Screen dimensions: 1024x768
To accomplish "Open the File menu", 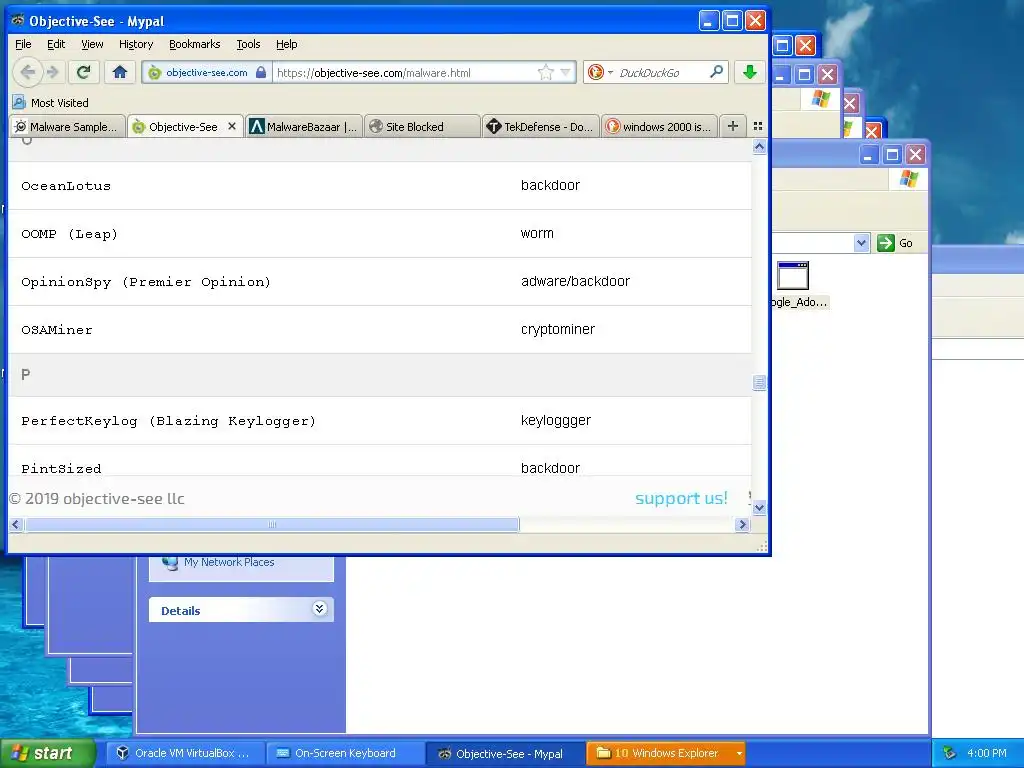I will pyautogui.click(x=23, y=44).
